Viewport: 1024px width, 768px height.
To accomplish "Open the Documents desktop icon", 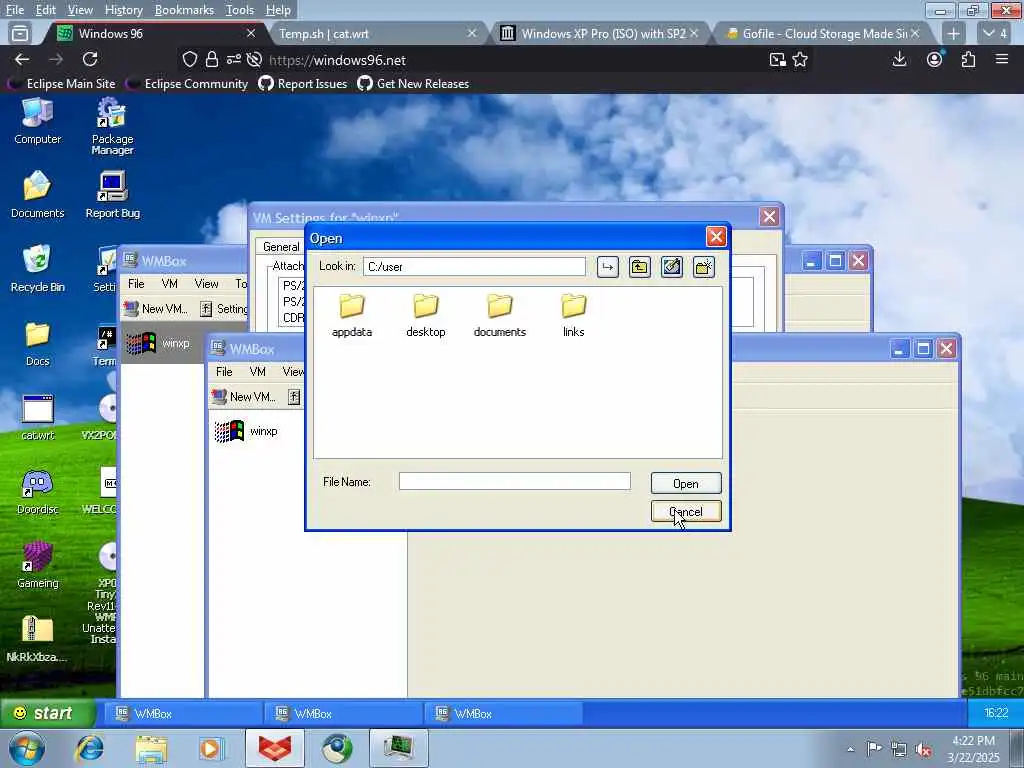I will pos(37,195).
